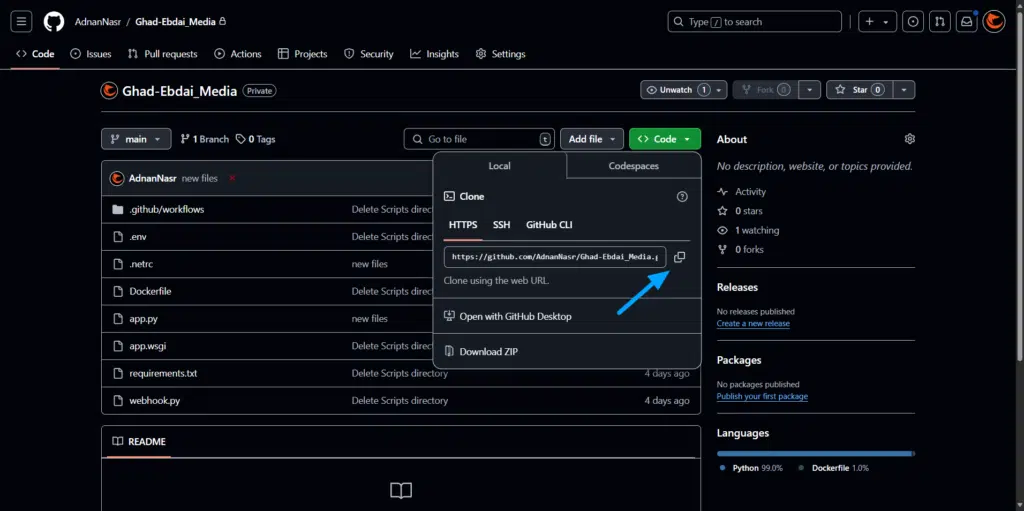Switch to the Issues tab
The image size is (1024, 511).
91,54
